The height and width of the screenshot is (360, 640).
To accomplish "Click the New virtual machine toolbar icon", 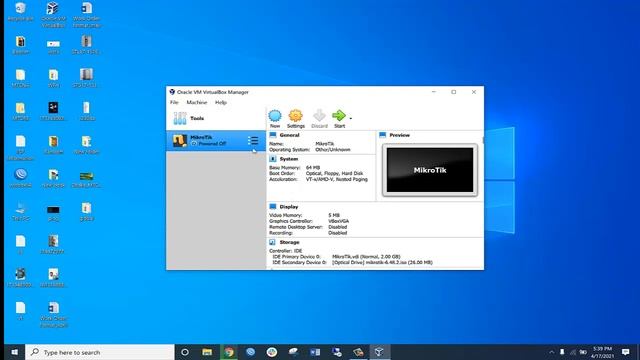I will click(275, 119).
